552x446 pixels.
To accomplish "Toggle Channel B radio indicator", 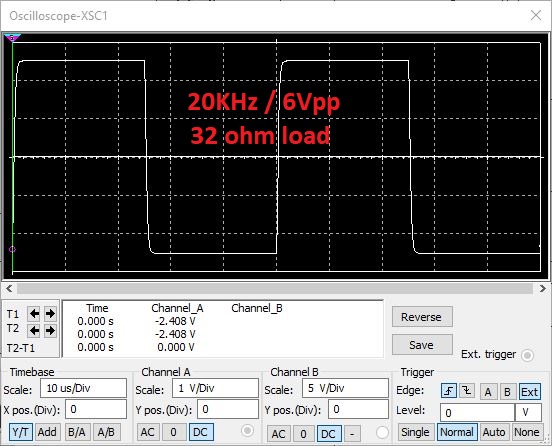I will click(x=382, y=432).
